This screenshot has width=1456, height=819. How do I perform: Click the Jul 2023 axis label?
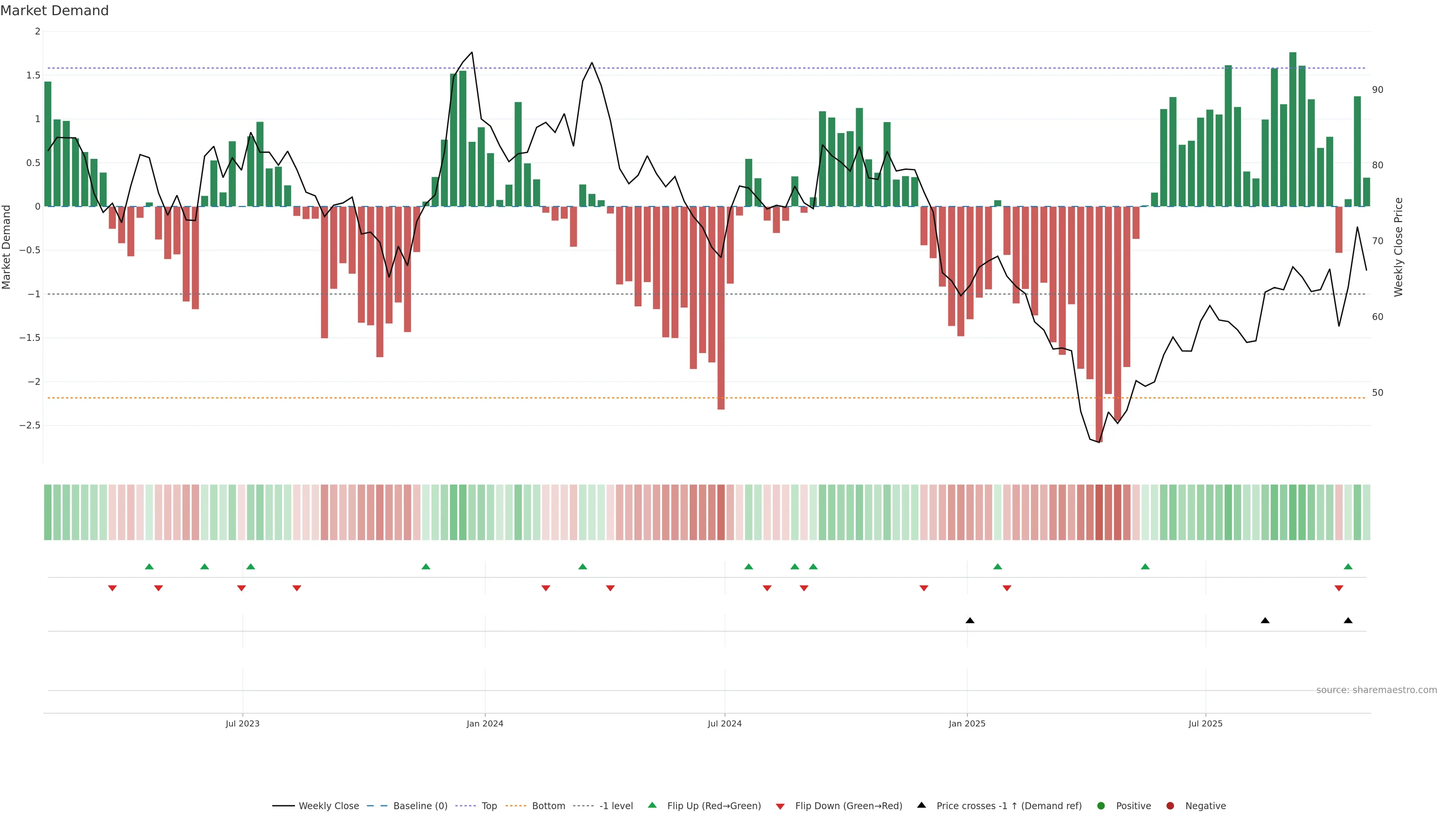tap(243, 723)
